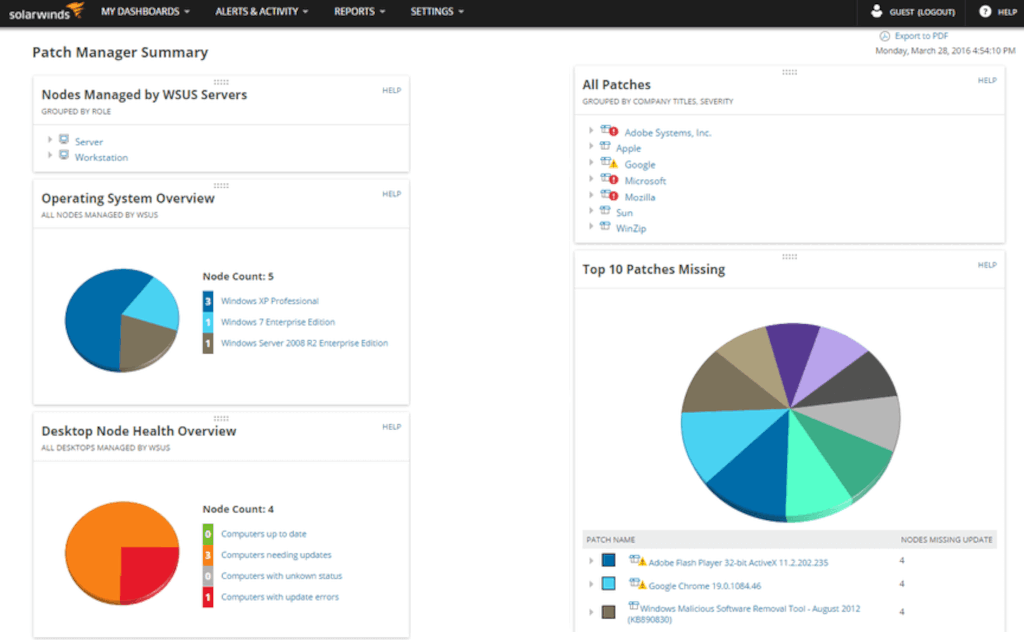Click the light blue Windows 7 Enterprise legend swatch

(208, 322)
